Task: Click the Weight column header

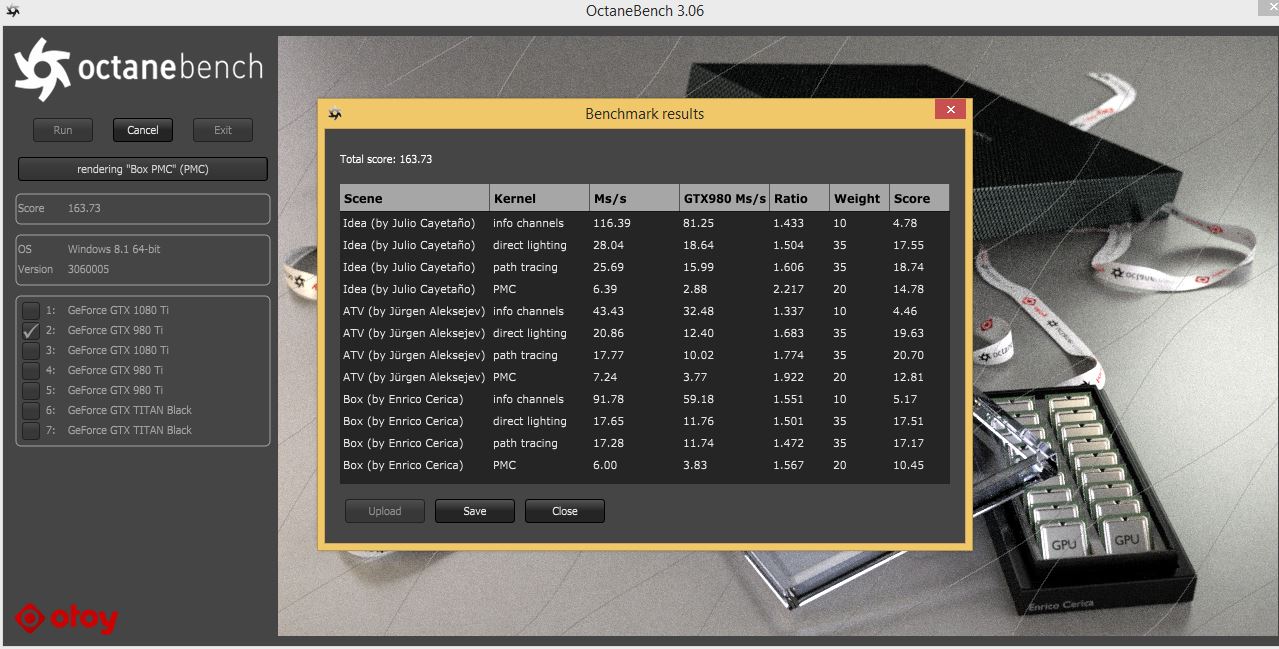Action: [860, 198]
